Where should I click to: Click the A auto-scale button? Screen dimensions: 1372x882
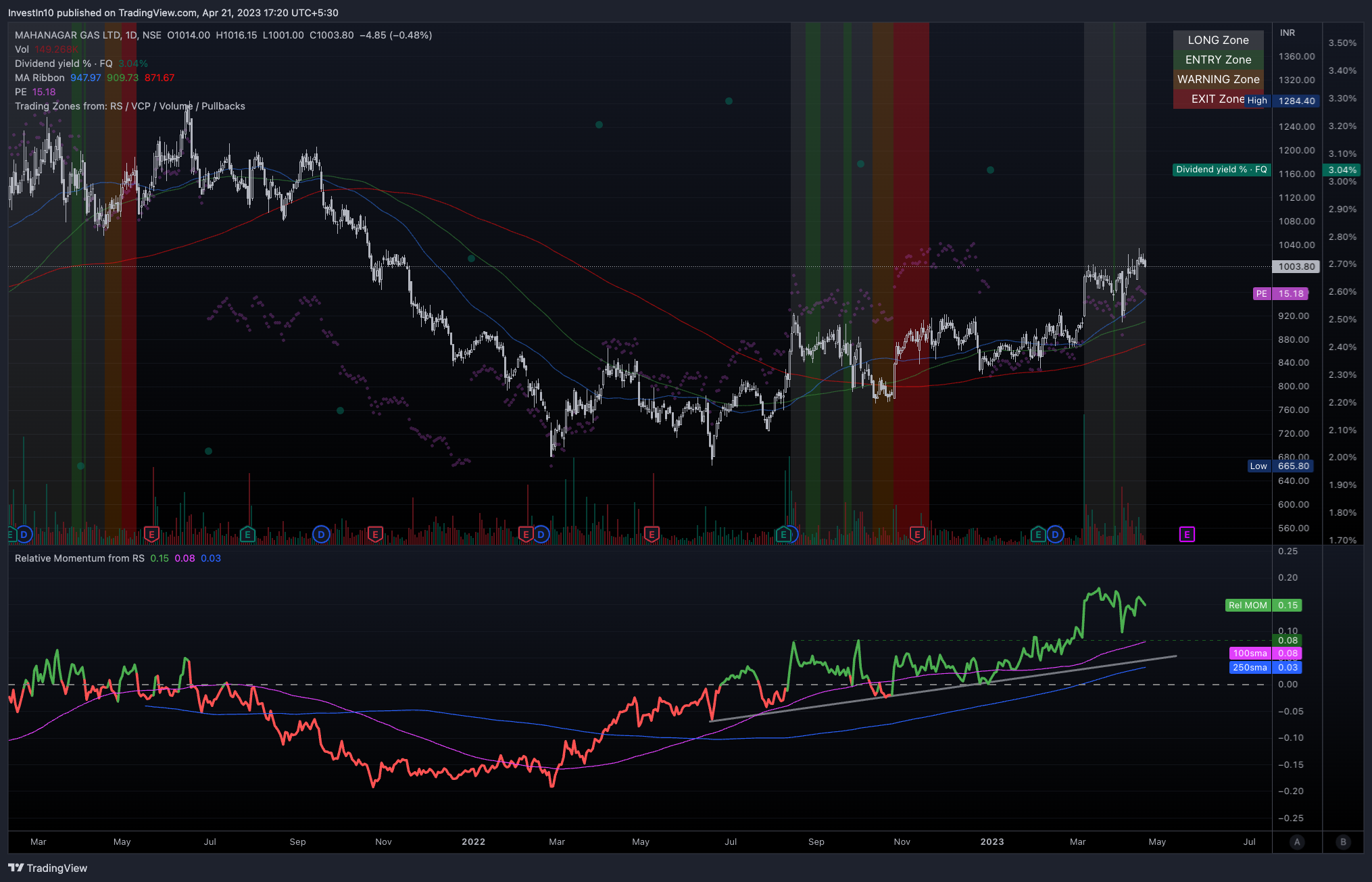[1296, 841]
